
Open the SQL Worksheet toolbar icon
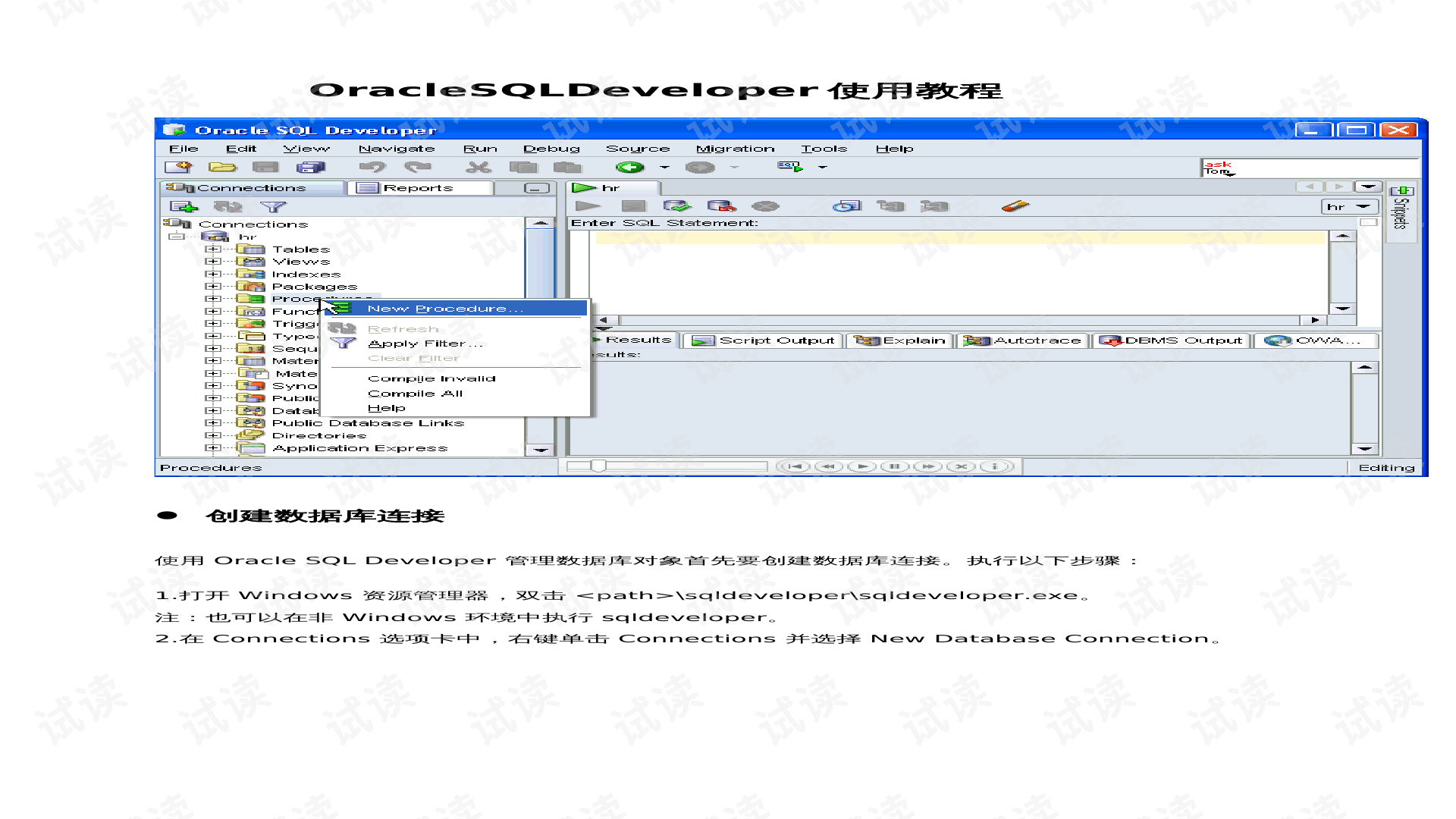(x=789, y=167)
